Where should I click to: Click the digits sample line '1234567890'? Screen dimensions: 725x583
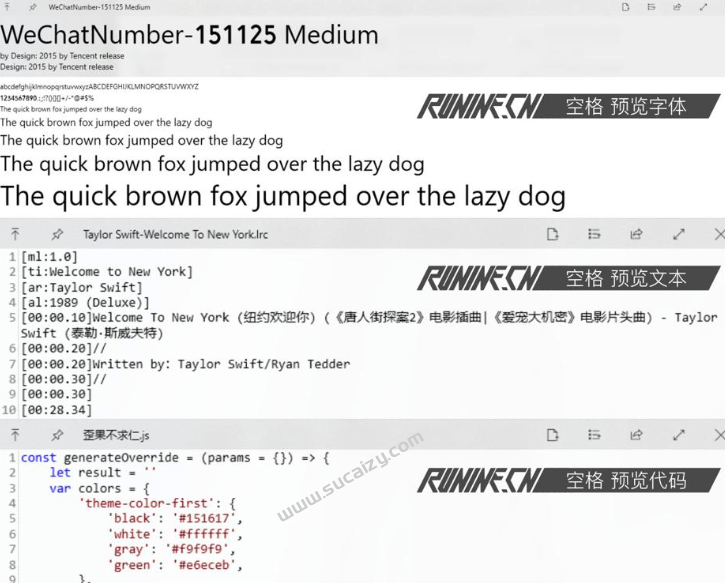click(18, 98)
